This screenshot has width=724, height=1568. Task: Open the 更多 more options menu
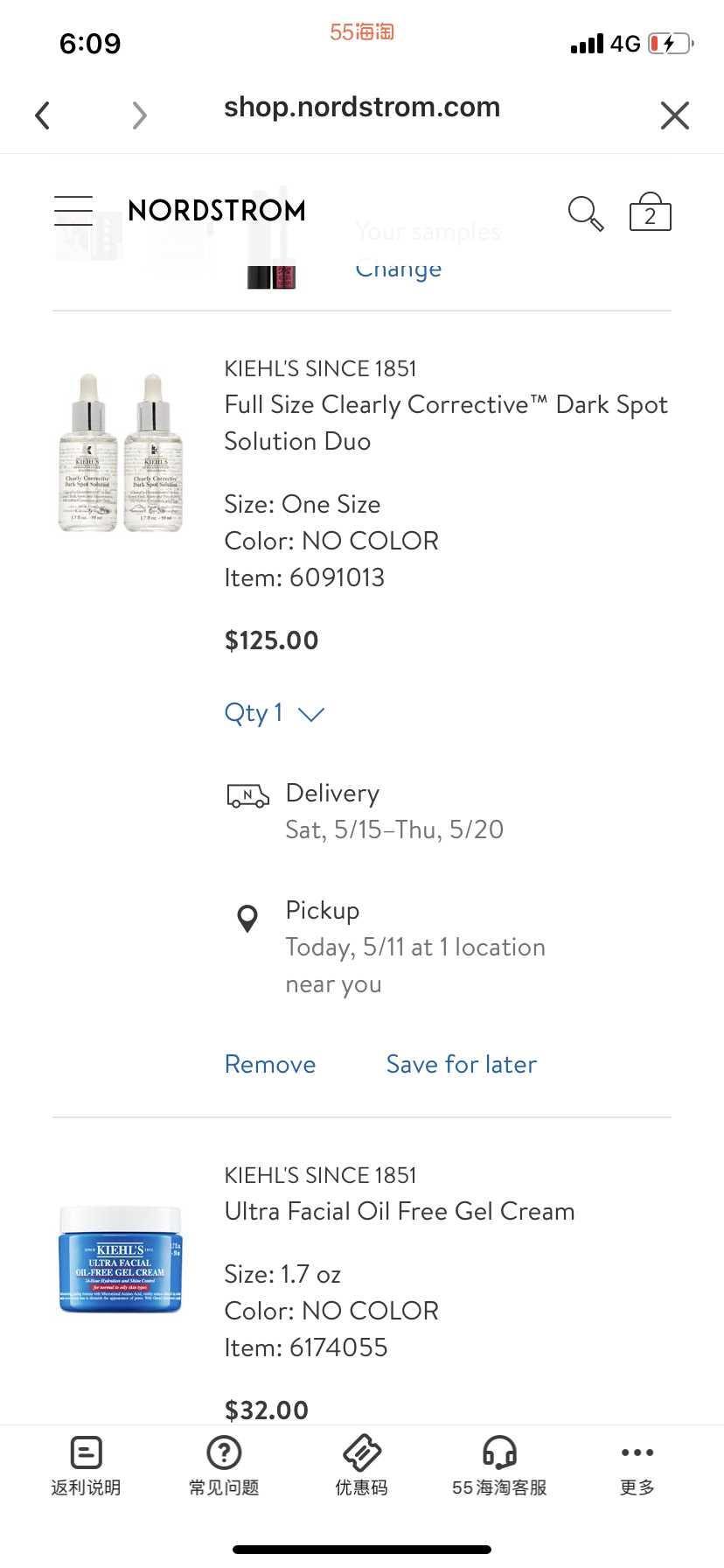pyautogui.click(x=637, y=1454)
